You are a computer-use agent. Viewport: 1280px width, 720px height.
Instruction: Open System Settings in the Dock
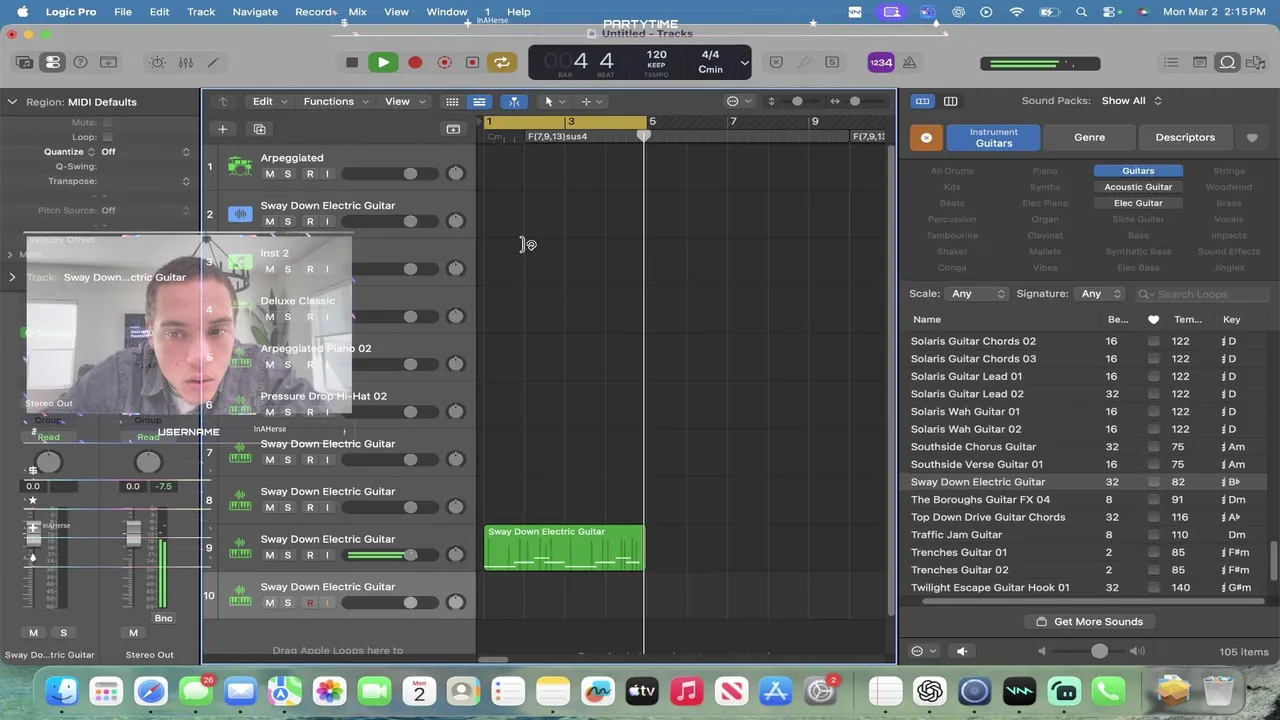coord(820,691)
